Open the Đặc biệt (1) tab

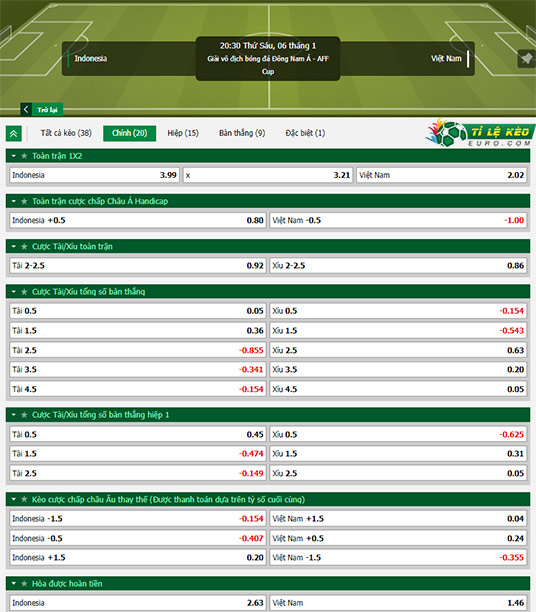tap(305, 133)
